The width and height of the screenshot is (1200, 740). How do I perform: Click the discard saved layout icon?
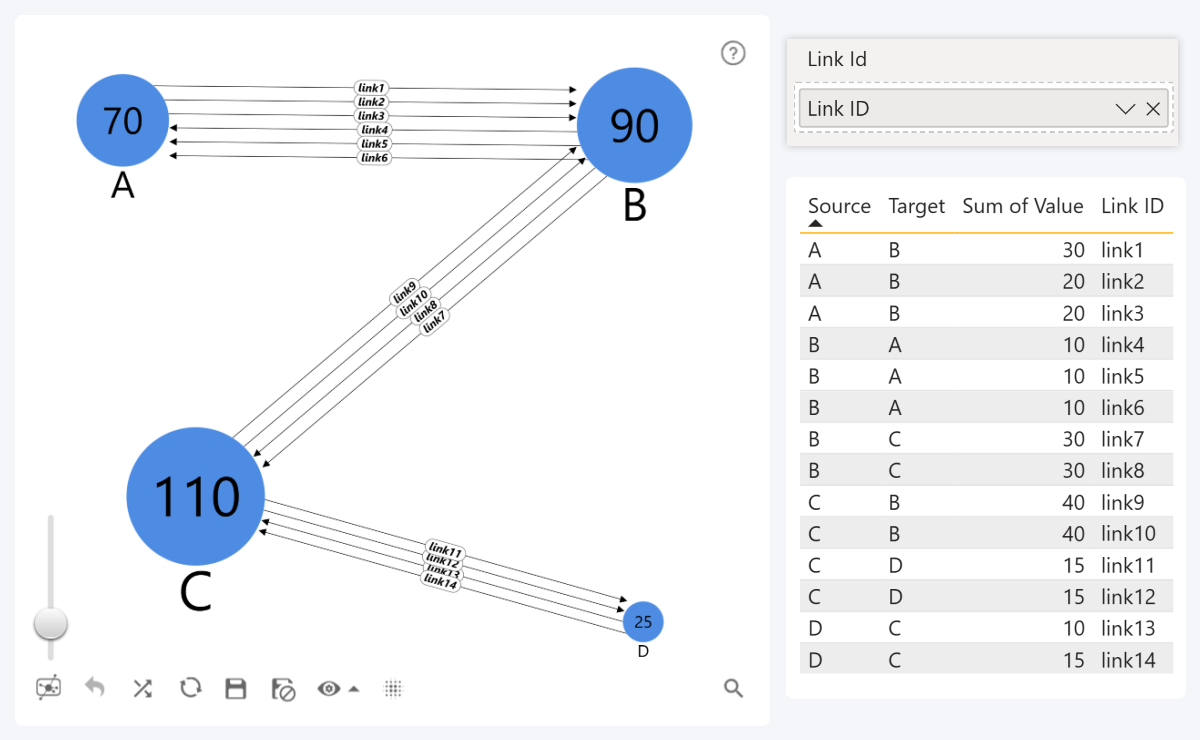click(x=283, y=688)
